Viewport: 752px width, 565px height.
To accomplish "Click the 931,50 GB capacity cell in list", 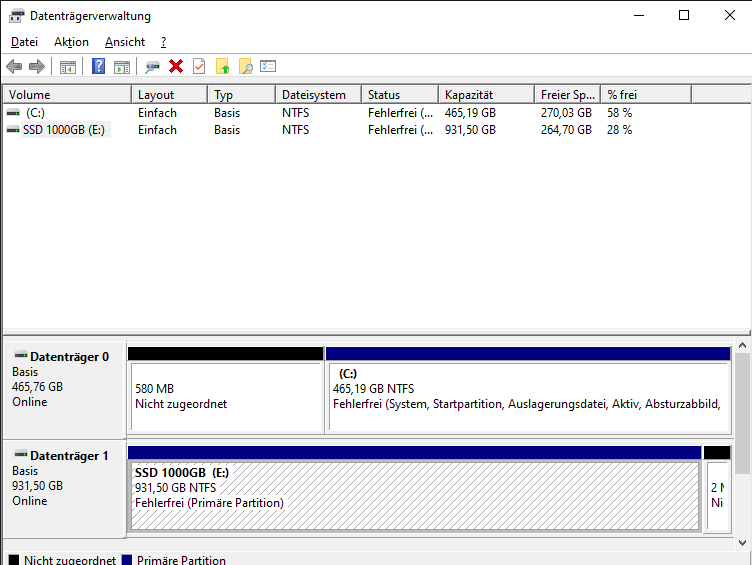I will (x=470, y=130).
